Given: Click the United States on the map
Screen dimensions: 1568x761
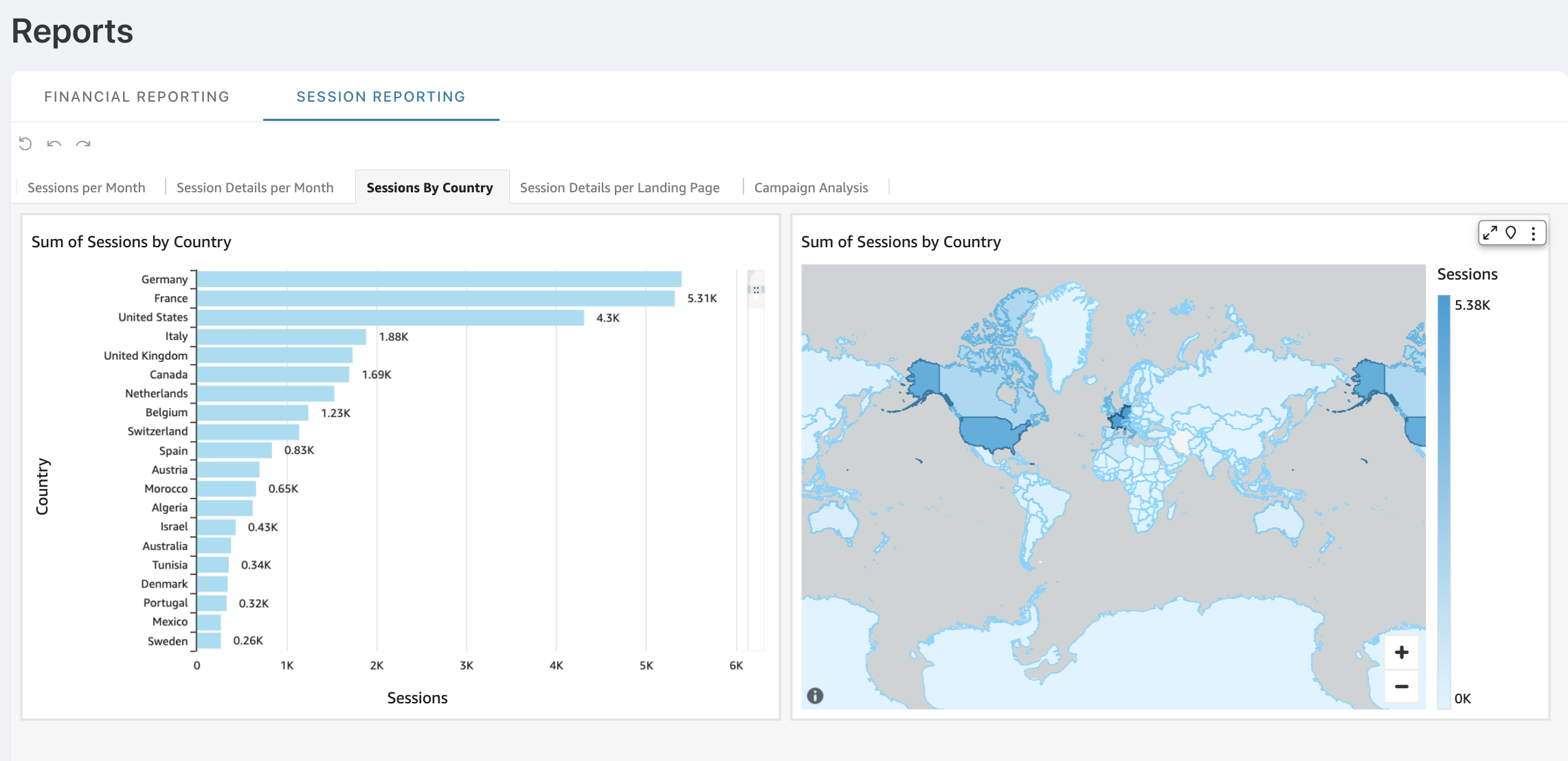Looking at the screenshot, I should click(x=989, y=433).
